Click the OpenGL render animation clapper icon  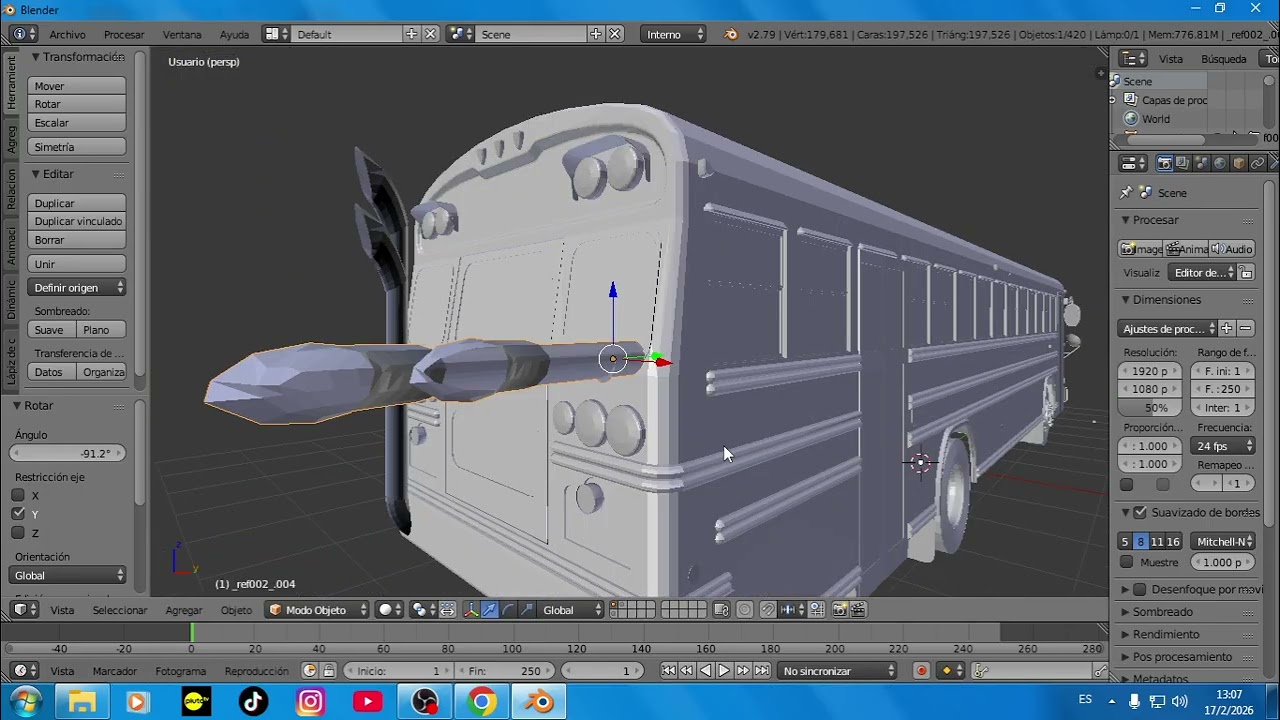(x=858, y=610)
